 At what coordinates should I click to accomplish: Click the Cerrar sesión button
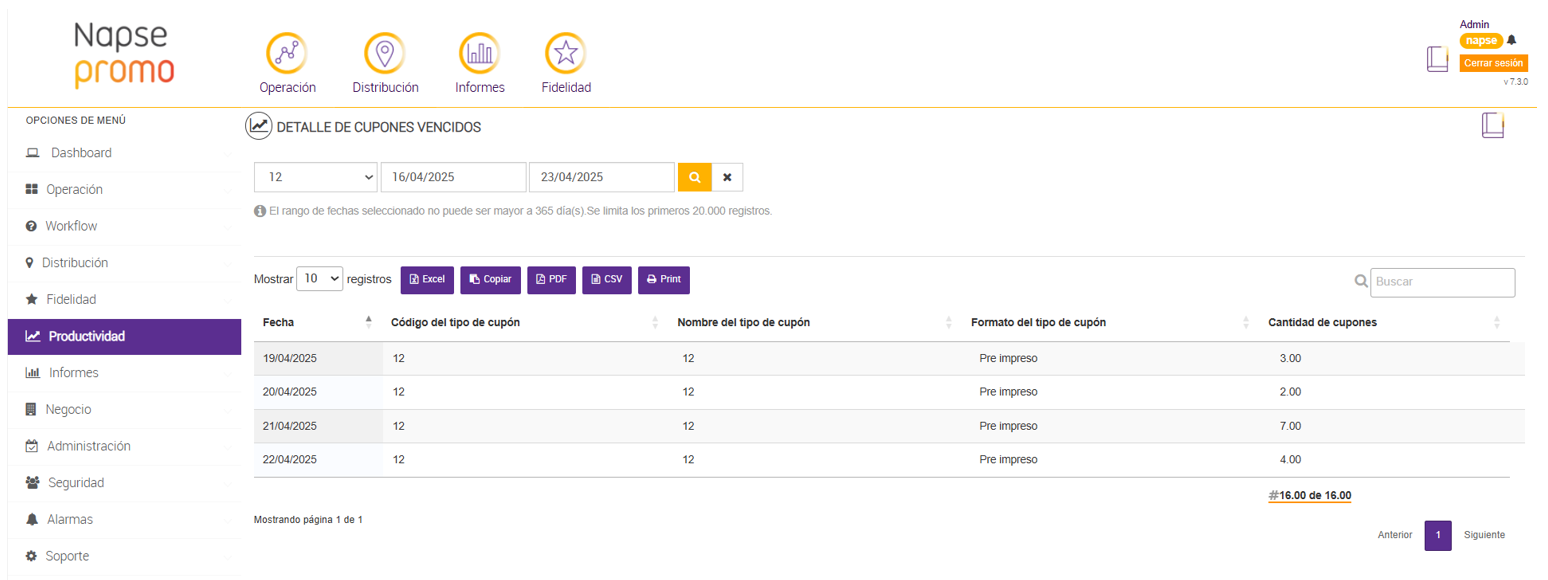(1493, 63)
